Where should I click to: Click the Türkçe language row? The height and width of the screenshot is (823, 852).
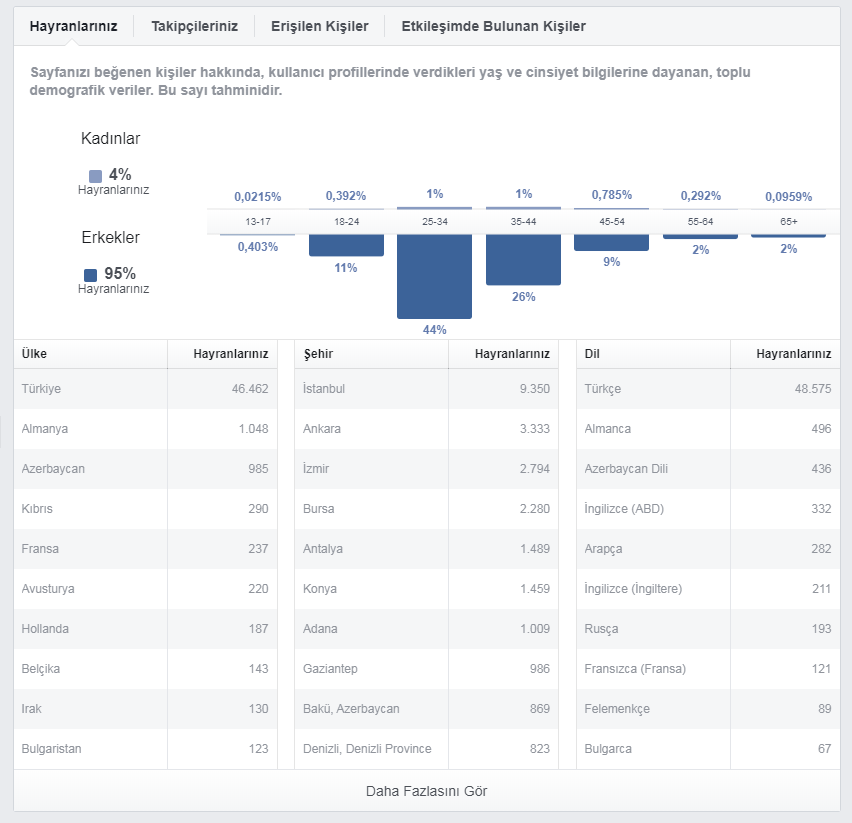click(x=708, y=389)
